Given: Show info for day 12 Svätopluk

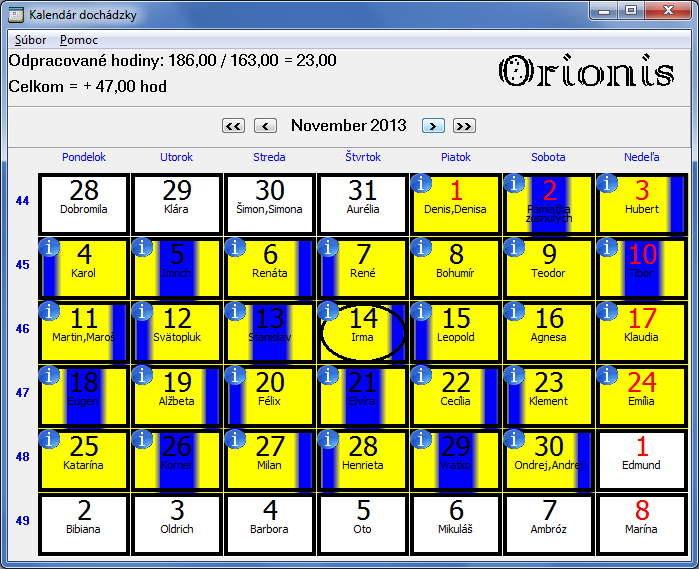Looking at the screenshot, I should point(142,311).
